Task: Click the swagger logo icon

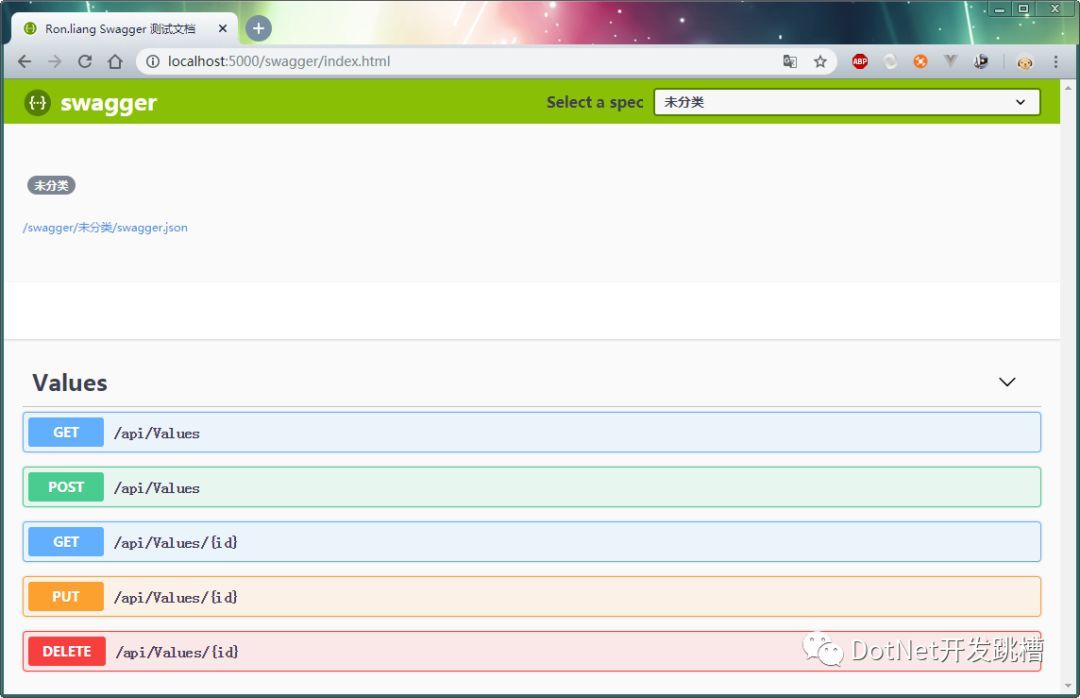Action: (x=37, y=103)
